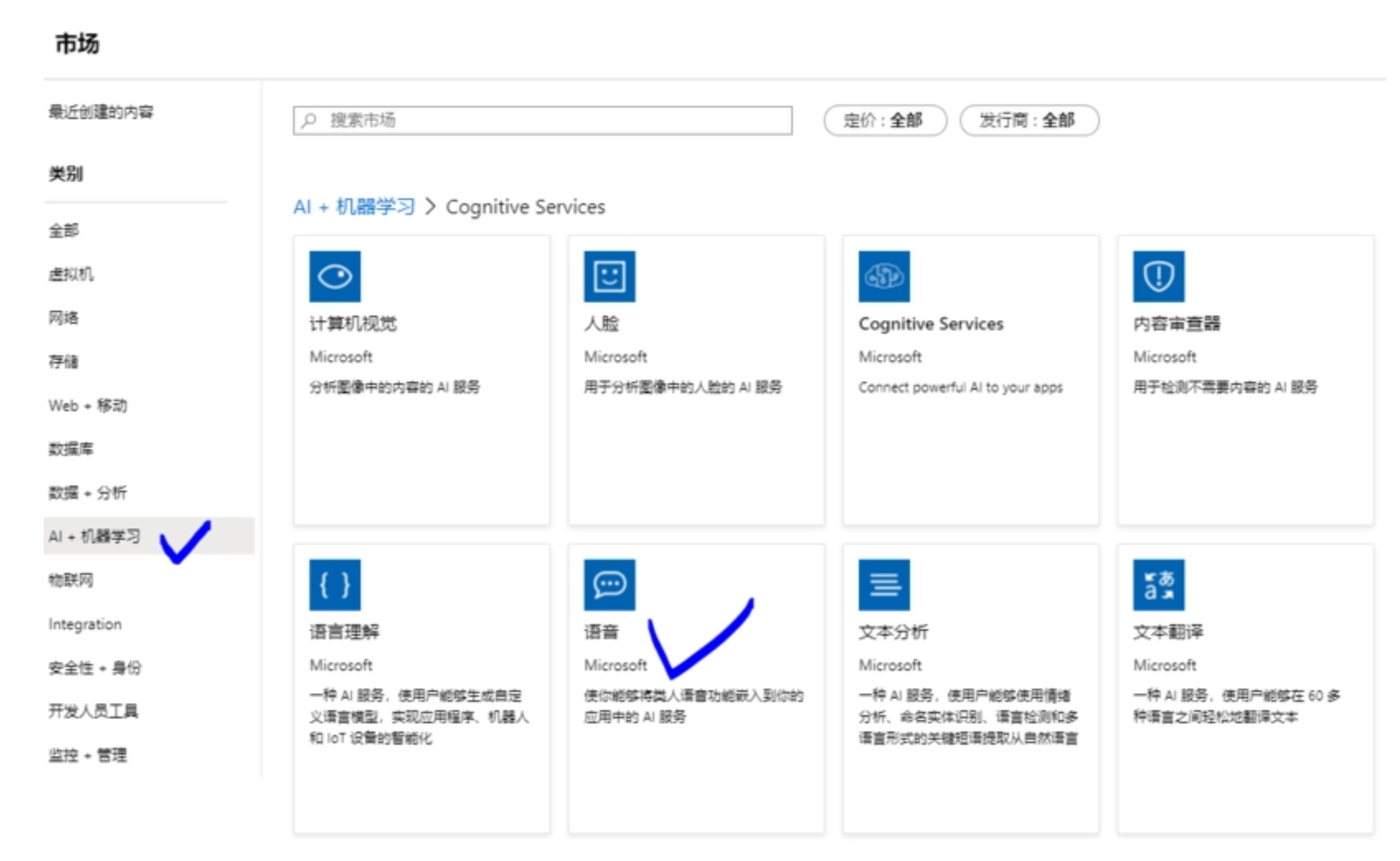The image size is (1400, 861).
Task: Open the 人脸 face icon
Action: (x=609, y=277)
